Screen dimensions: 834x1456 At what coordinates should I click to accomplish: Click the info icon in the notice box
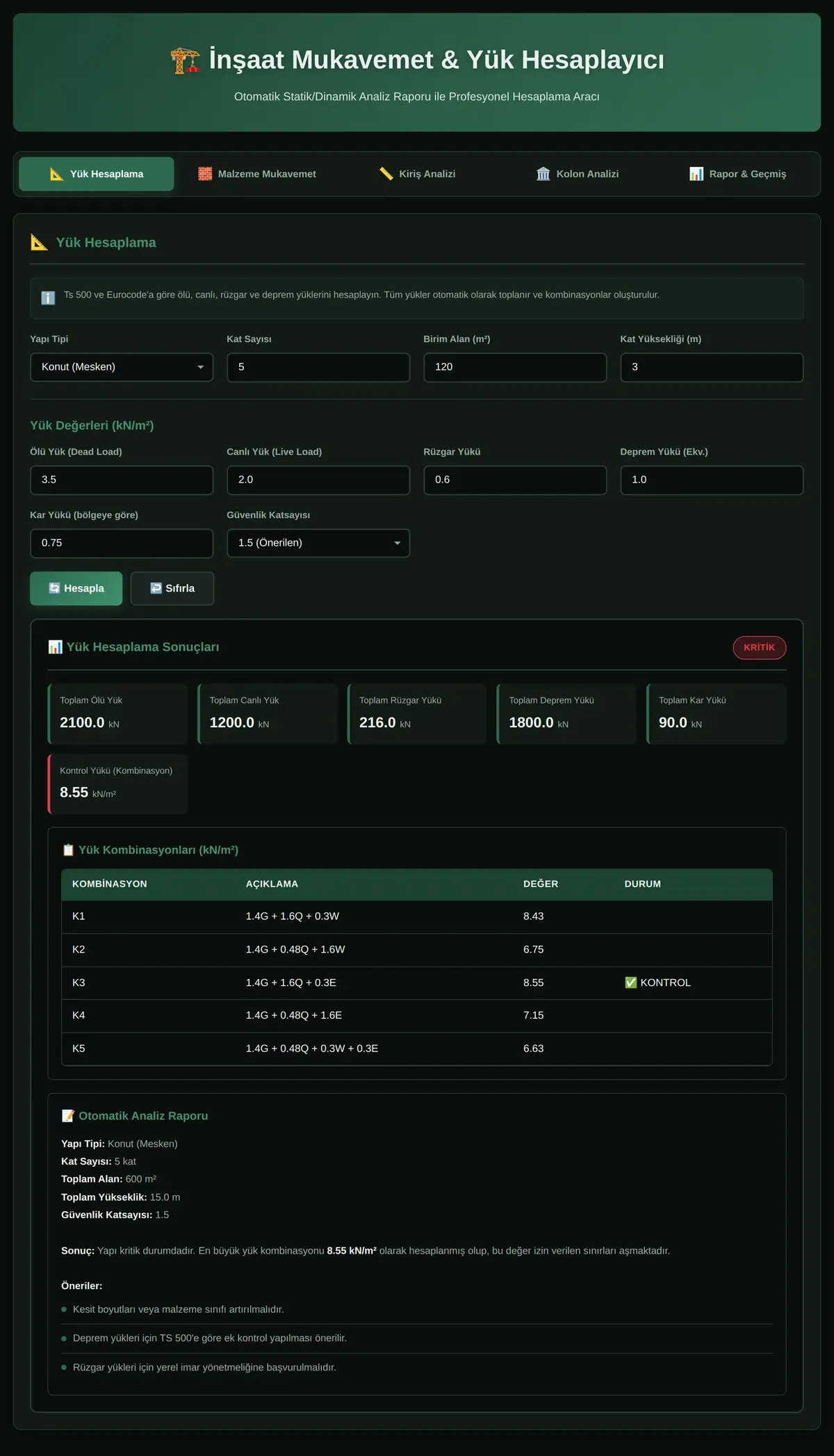48,298
